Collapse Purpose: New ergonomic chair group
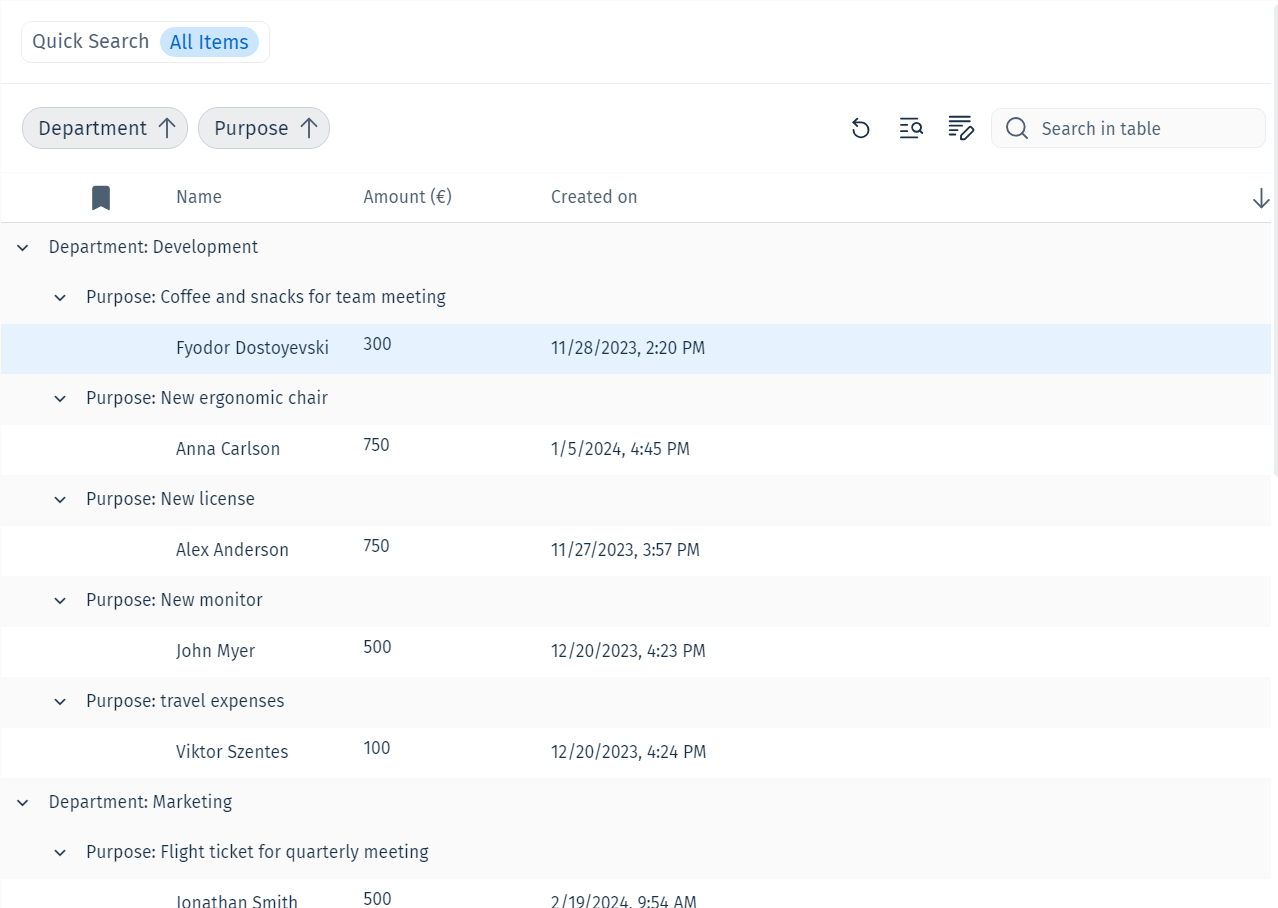1278x908 pixels. 60,398
